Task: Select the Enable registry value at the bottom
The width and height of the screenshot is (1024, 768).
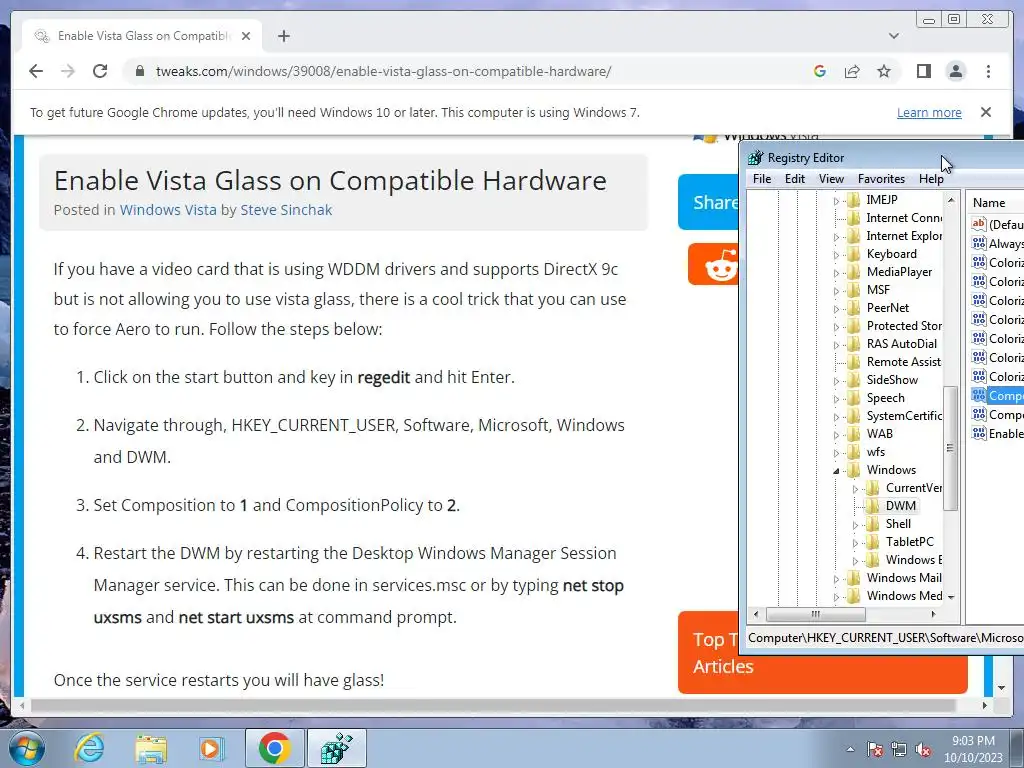Action: click(997, 434)
